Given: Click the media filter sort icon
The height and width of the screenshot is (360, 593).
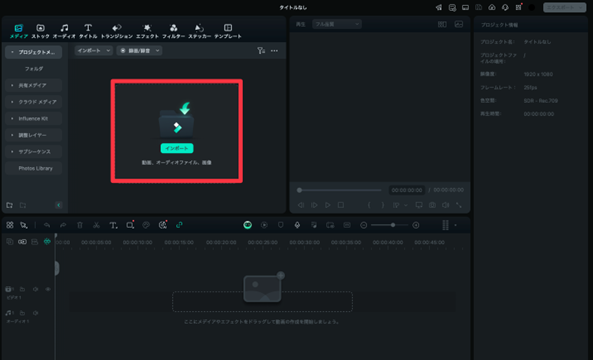Looking at the screenshot, I should (261, 51).
